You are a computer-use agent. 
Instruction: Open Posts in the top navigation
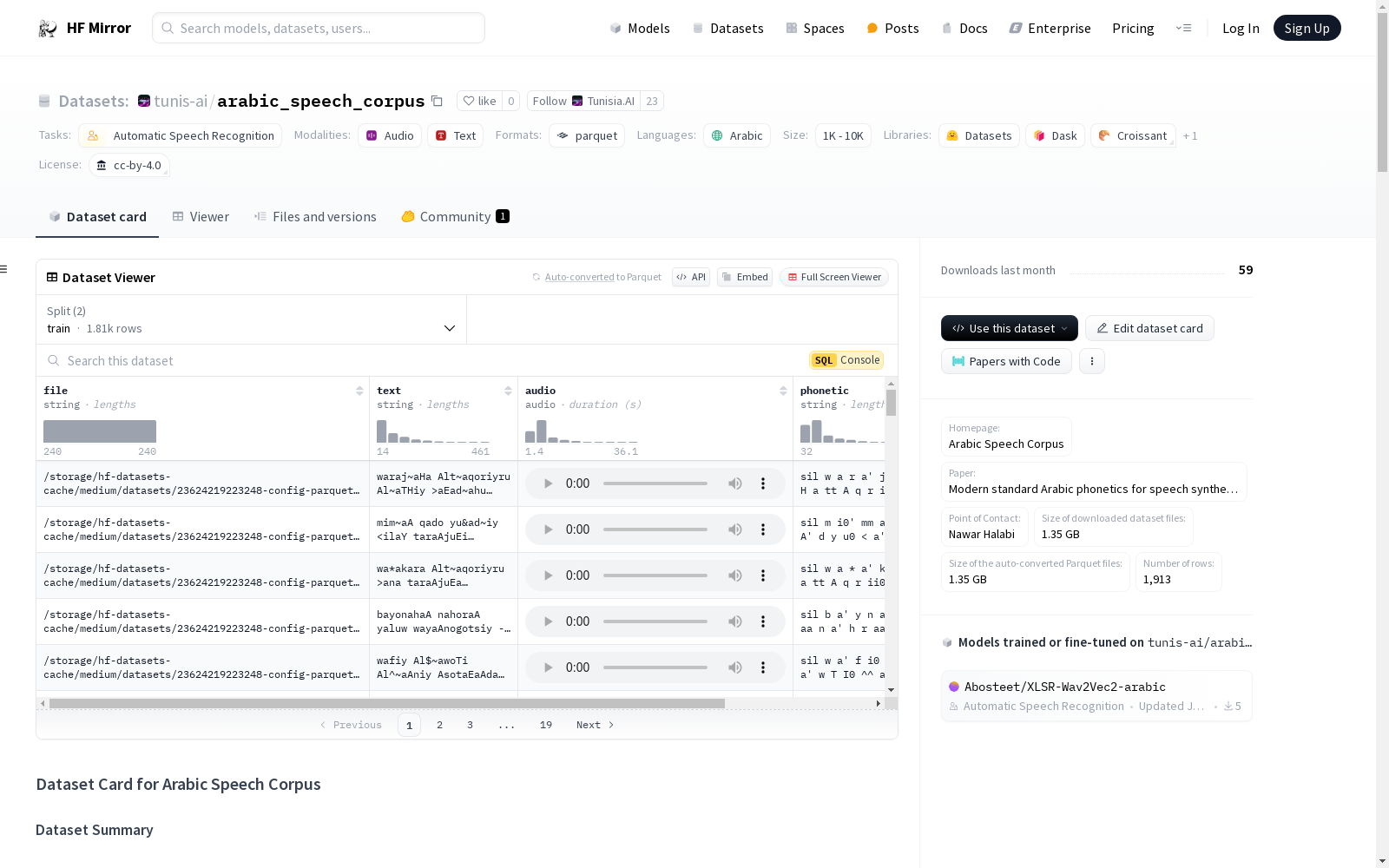[x=892, y=28]
